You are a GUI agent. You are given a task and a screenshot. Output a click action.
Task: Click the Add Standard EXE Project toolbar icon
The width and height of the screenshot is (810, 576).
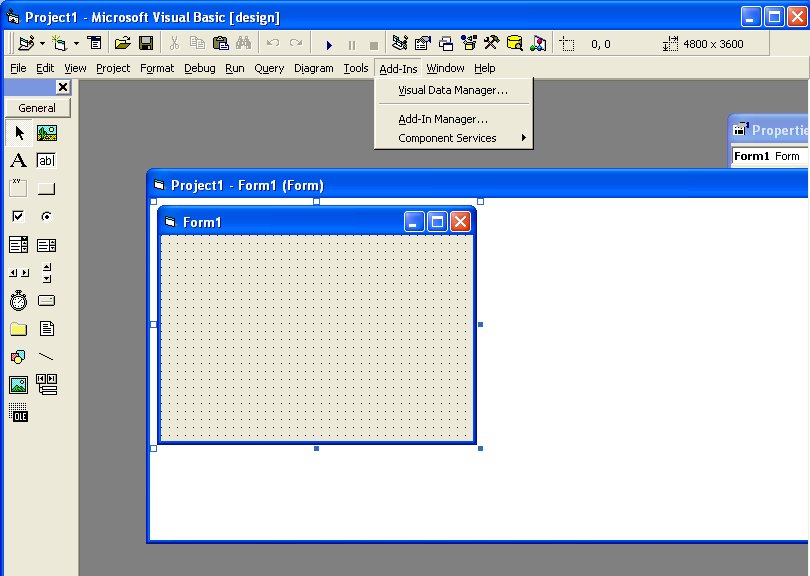[26, 43]
